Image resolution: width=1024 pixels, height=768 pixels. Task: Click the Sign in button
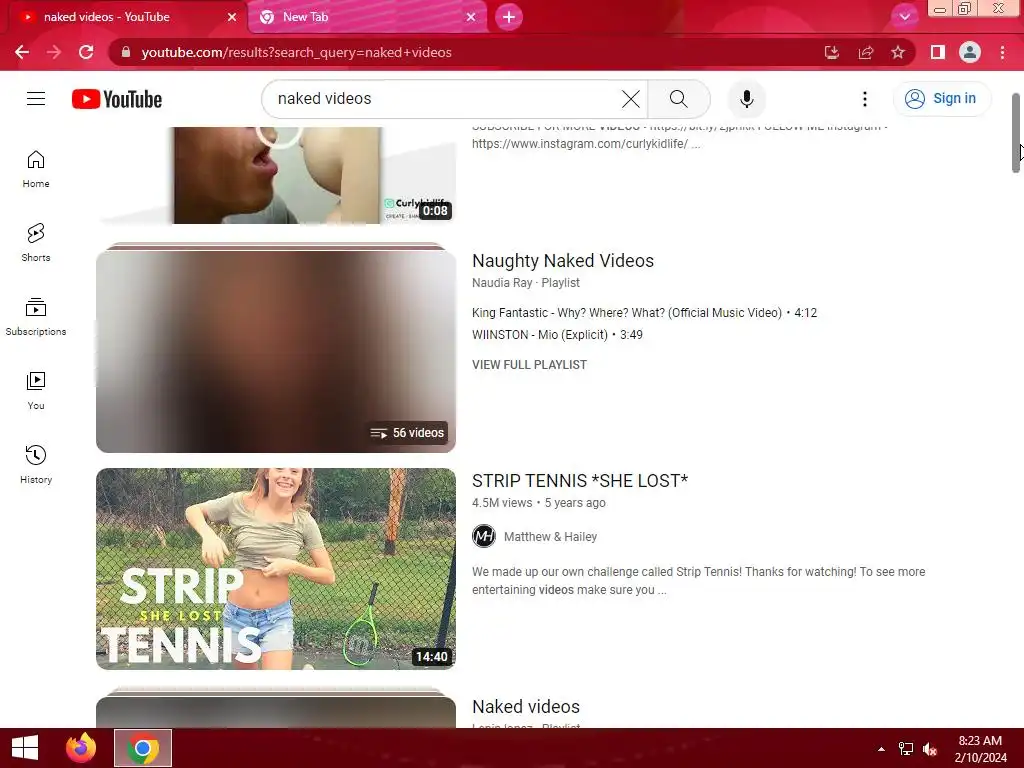click(942, 99)
